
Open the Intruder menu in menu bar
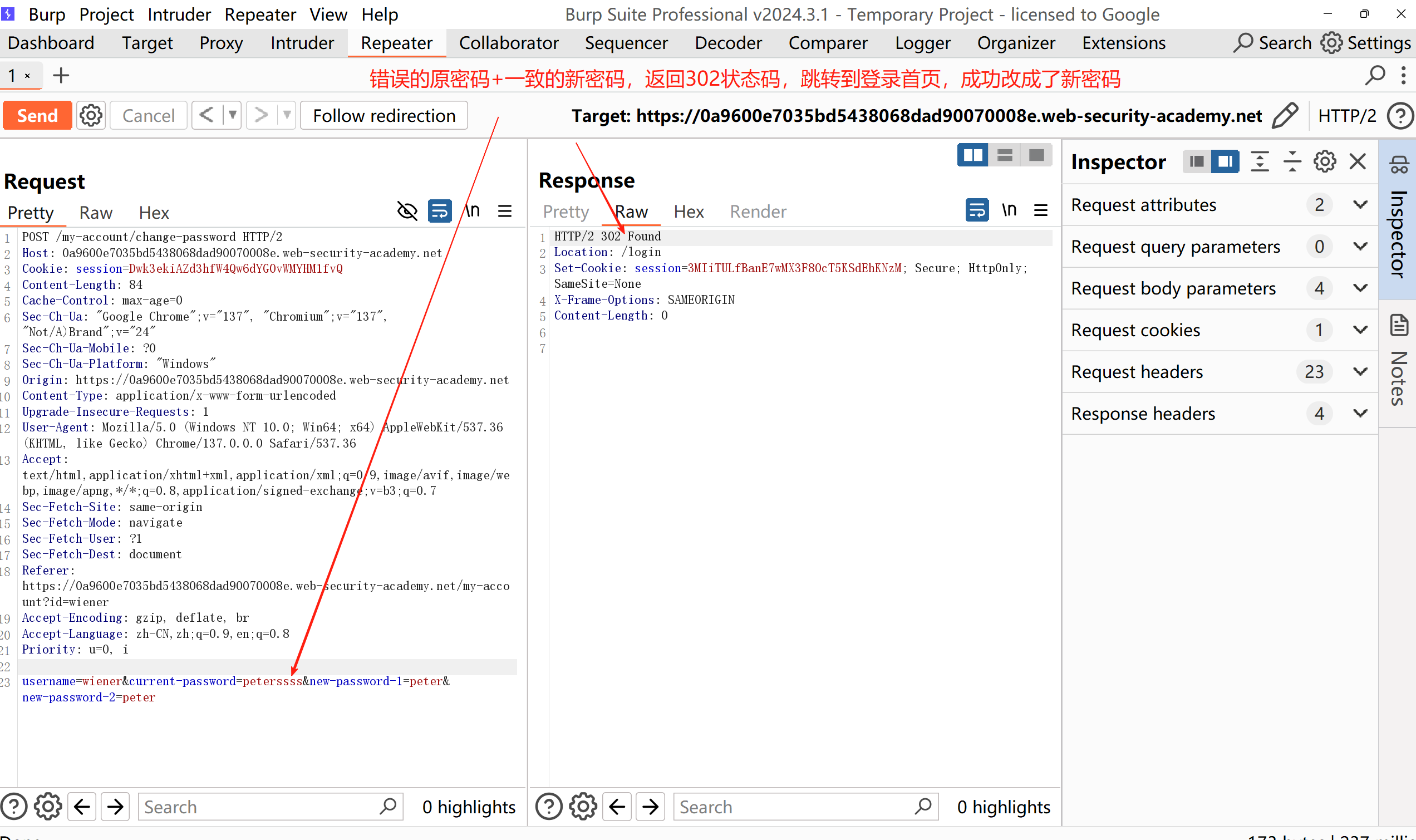click(179, 14)
